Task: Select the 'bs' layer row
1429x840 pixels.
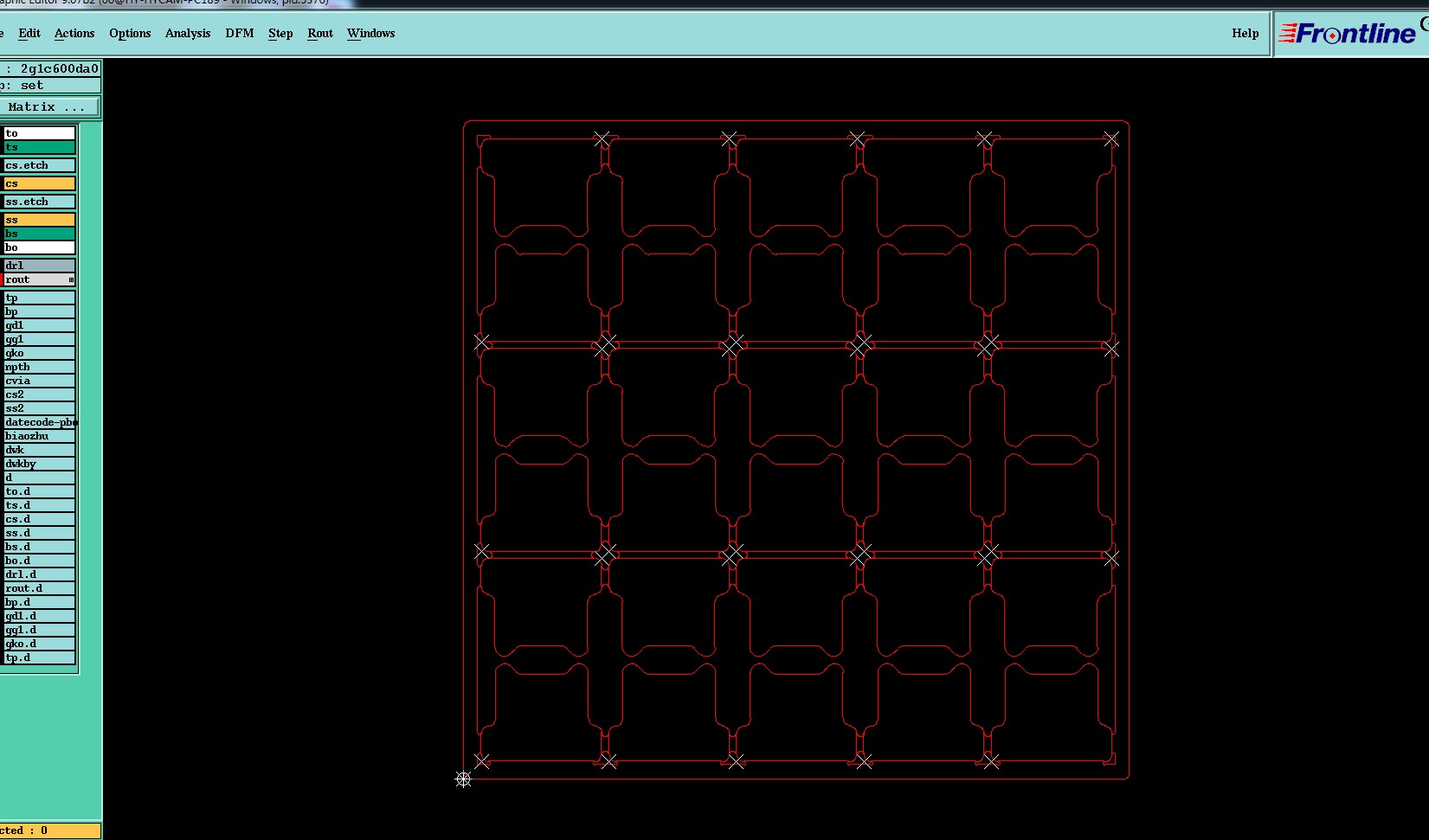Action: [39, 234]
